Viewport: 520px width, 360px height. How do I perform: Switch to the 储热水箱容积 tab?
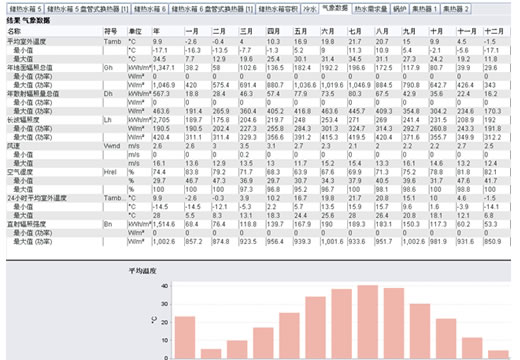pos(278,9)
